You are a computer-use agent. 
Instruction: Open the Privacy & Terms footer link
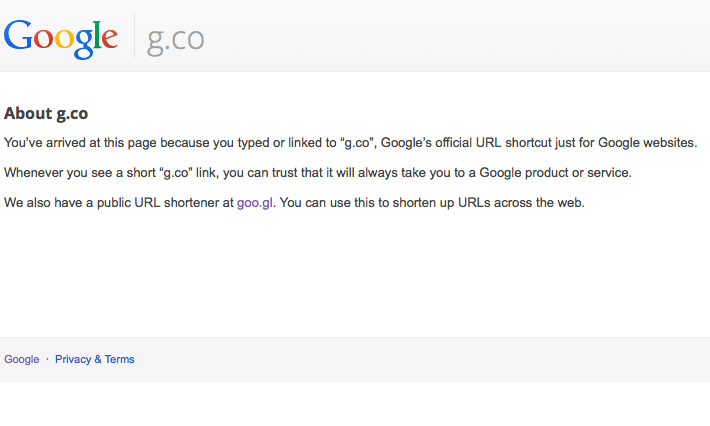(x=95, y=359)
